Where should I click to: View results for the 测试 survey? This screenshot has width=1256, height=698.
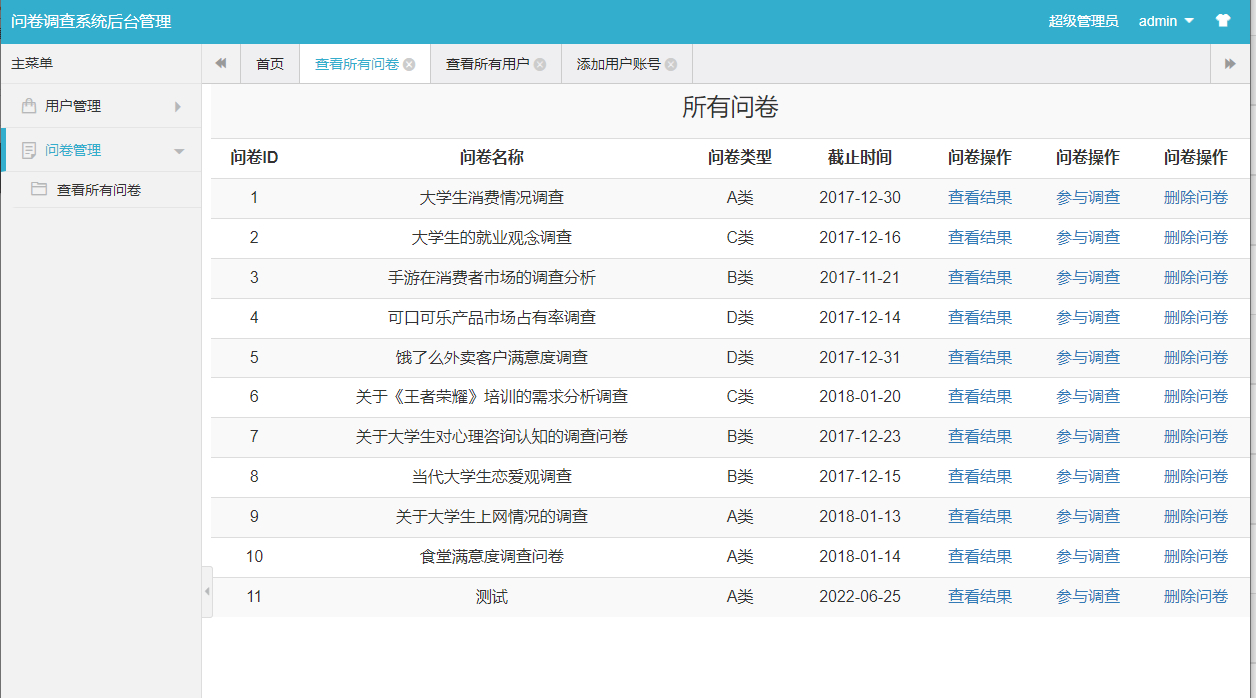point(980,597)
